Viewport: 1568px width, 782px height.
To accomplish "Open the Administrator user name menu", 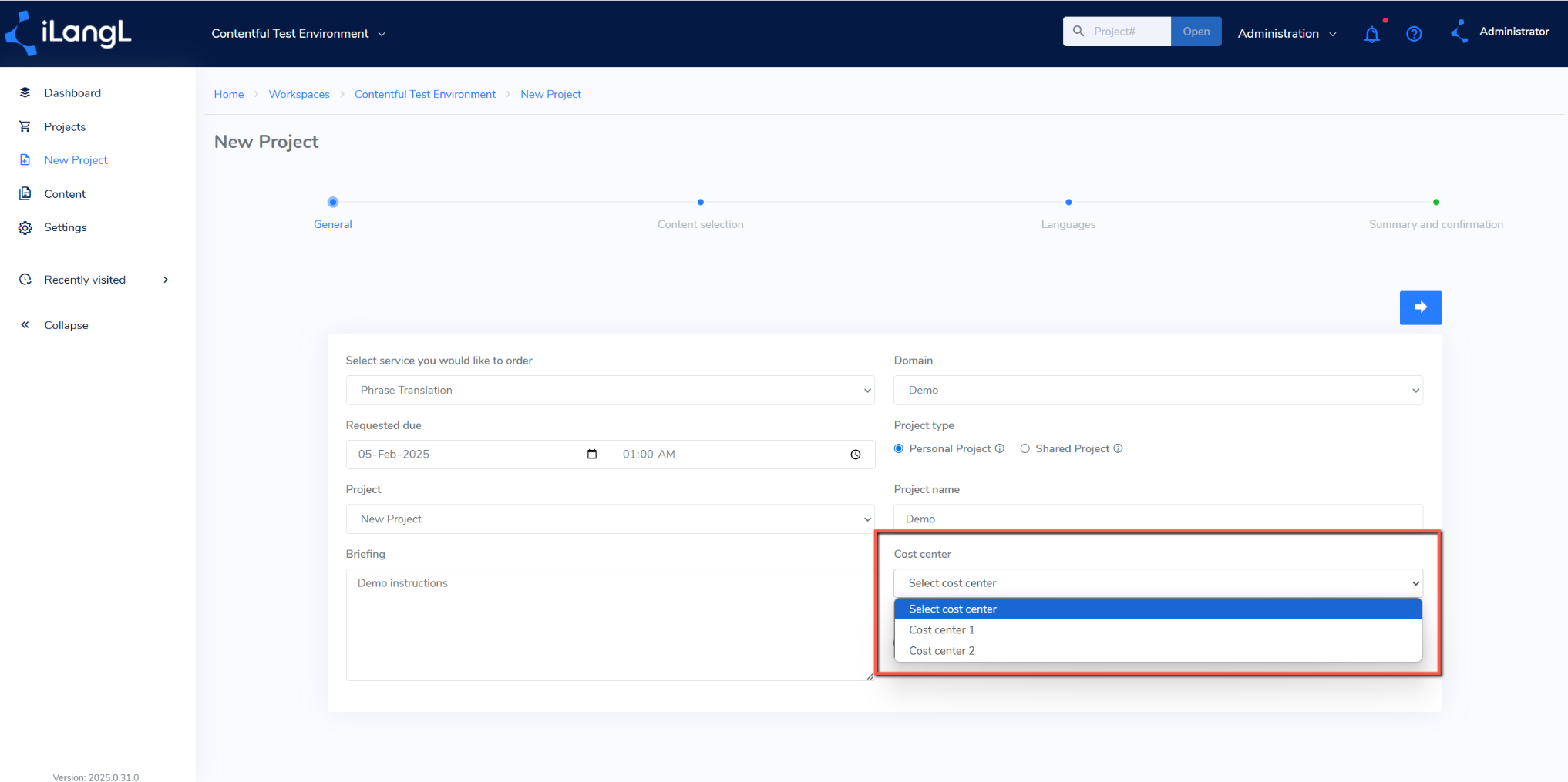I will 1514,32.
